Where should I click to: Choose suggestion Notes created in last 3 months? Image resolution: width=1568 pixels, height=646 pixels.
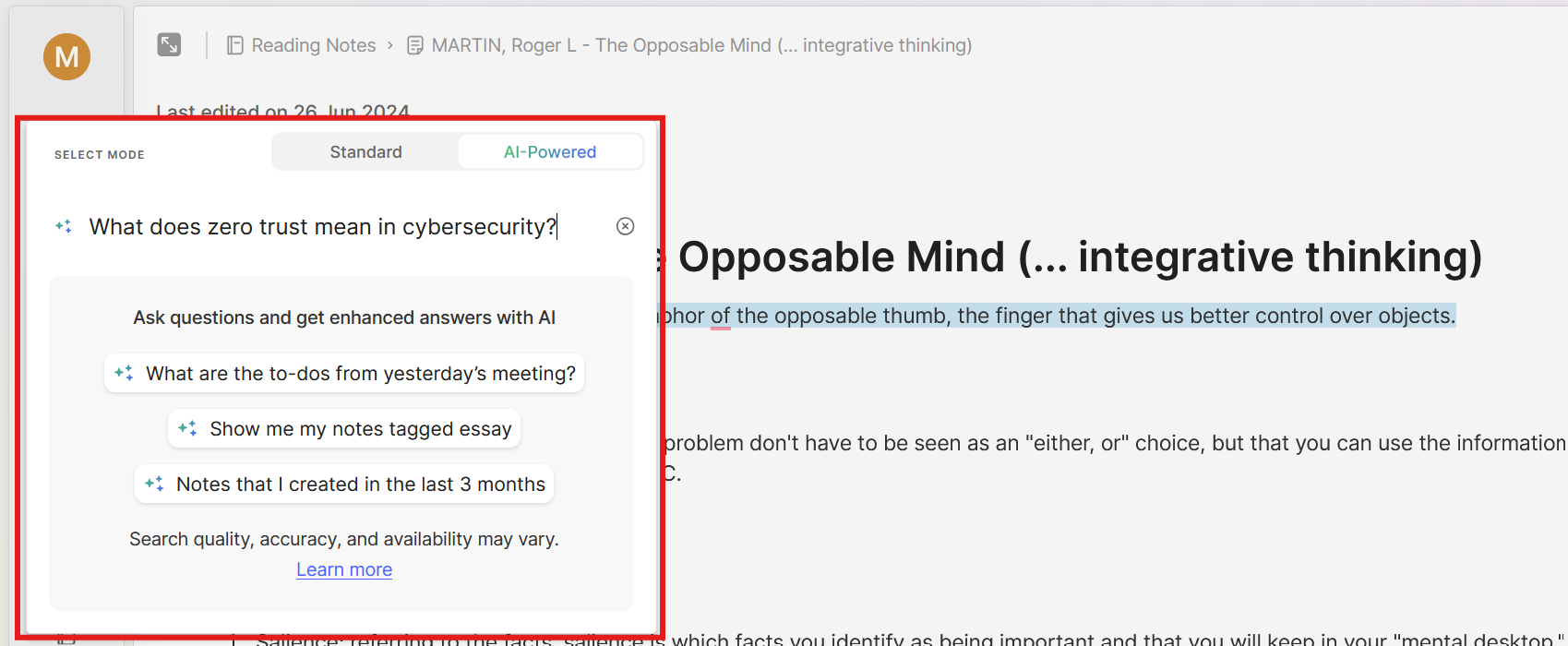tap(344, 484)
